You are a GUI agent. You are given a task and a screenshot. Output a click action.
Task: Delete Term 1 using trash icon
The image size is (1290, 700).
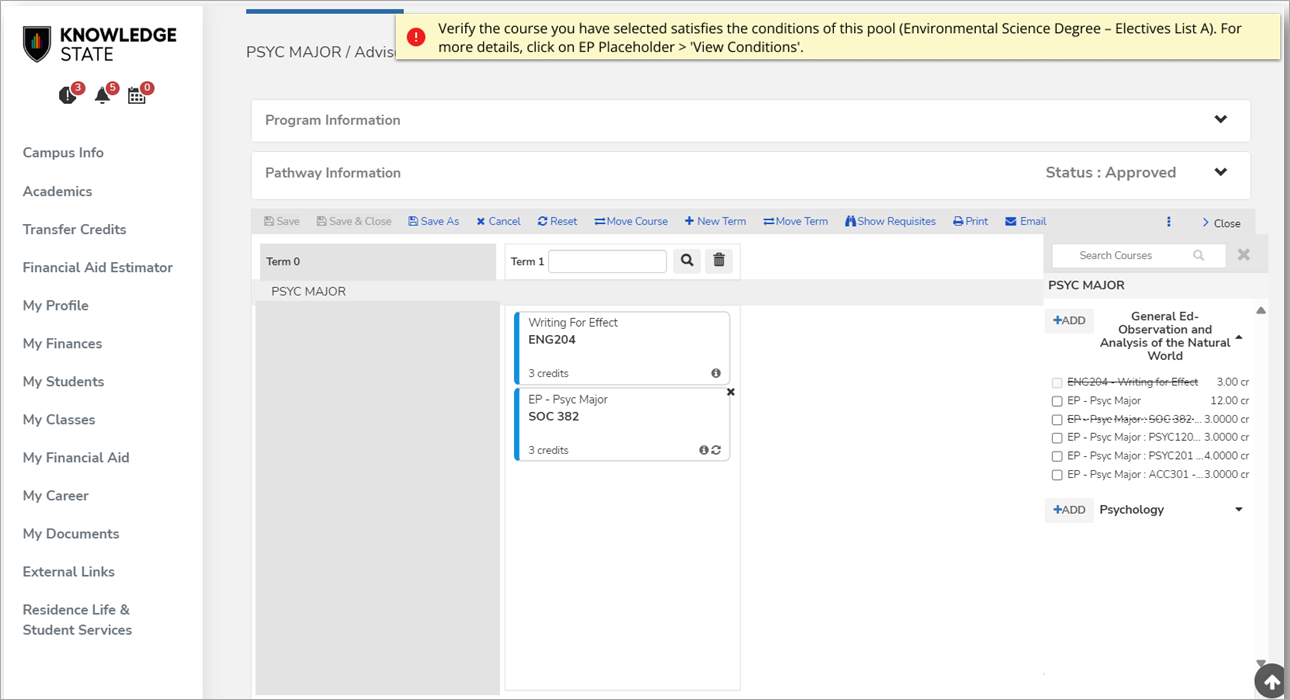pos(718,261)
